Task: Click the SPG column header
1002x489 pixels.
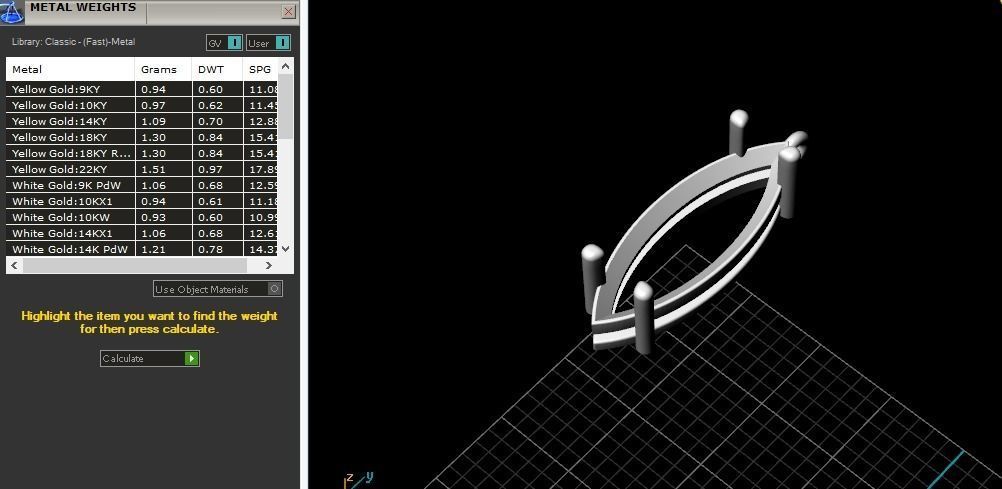Action: click(x=260, y=69)
